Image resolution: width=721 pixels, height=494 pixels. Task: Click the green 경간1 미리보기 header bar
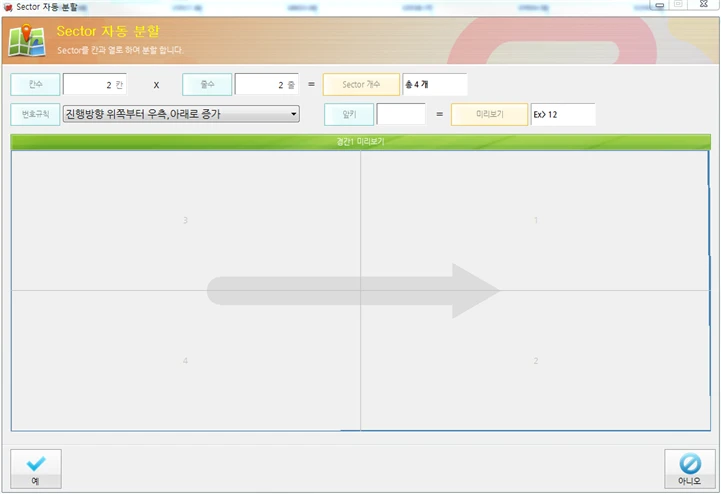coord(360,142)
